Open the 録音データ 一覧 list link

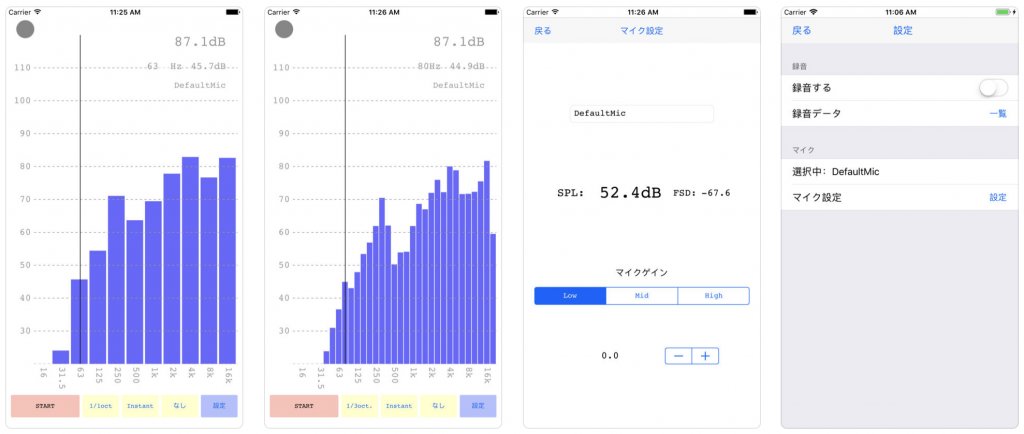point(997,114)
